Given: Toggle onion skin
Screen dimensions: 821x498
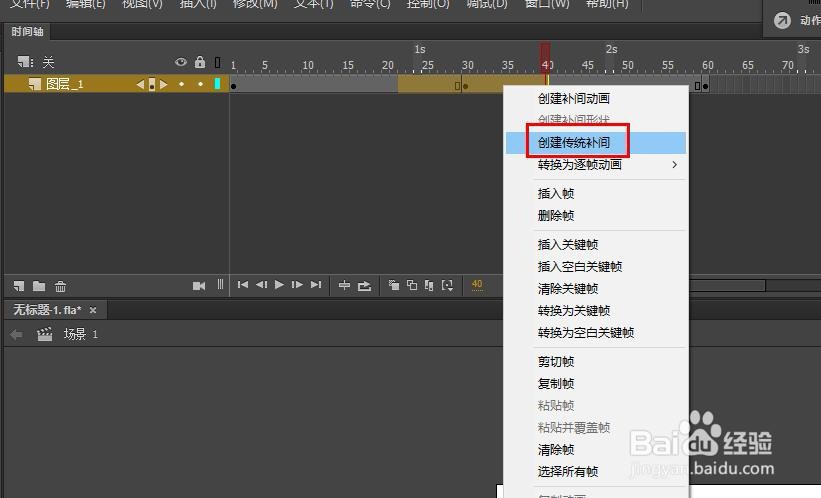Looking at the screenshot, I should coord(394,285).
